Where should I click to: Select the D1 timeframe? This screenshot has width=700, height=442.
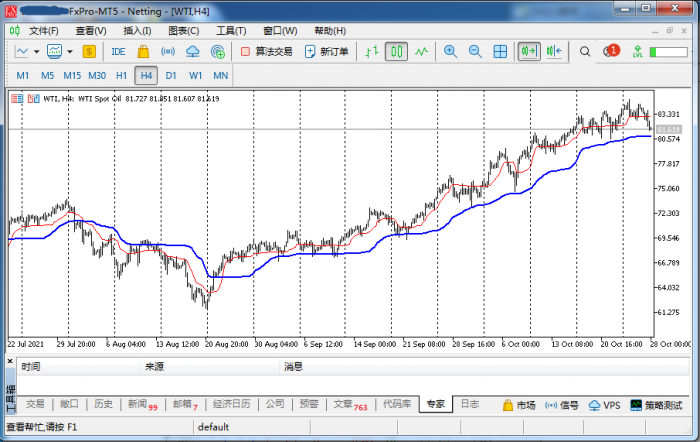pyautogui.click(x=171, y=75)
